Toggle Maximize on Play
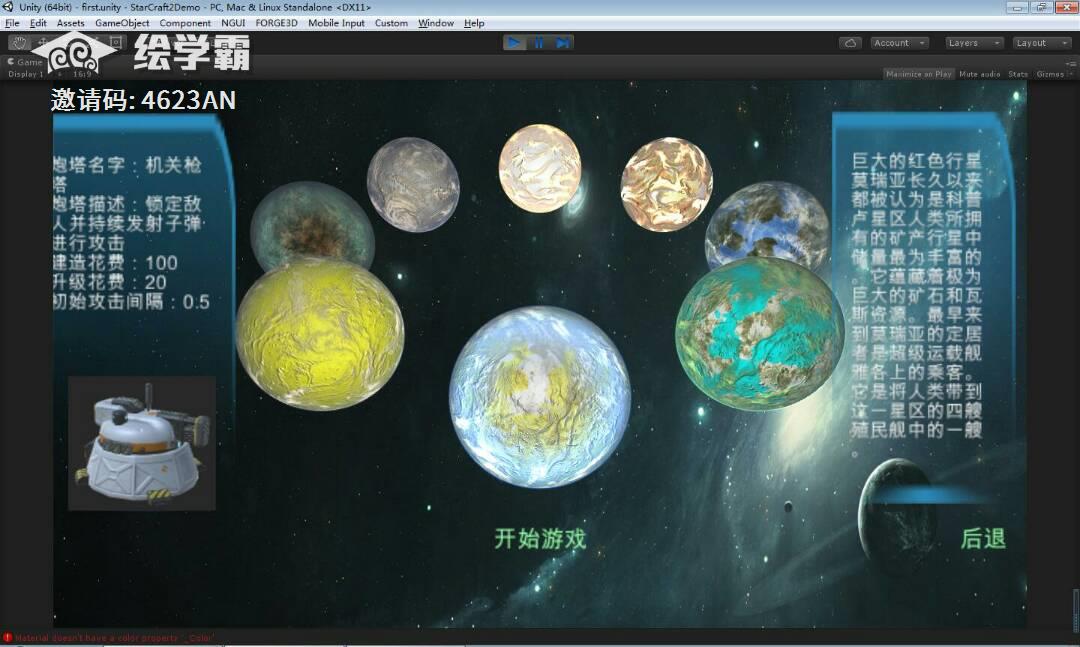 918,74
